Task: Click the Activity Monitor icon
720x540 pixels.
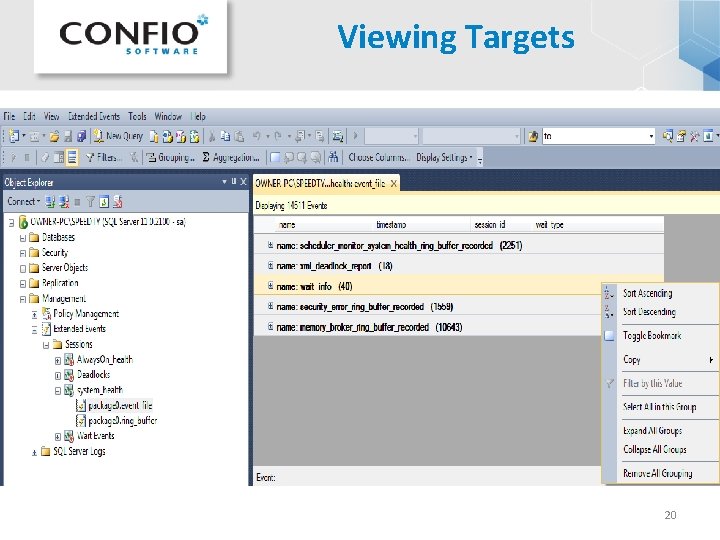Action: coord(338,136)
